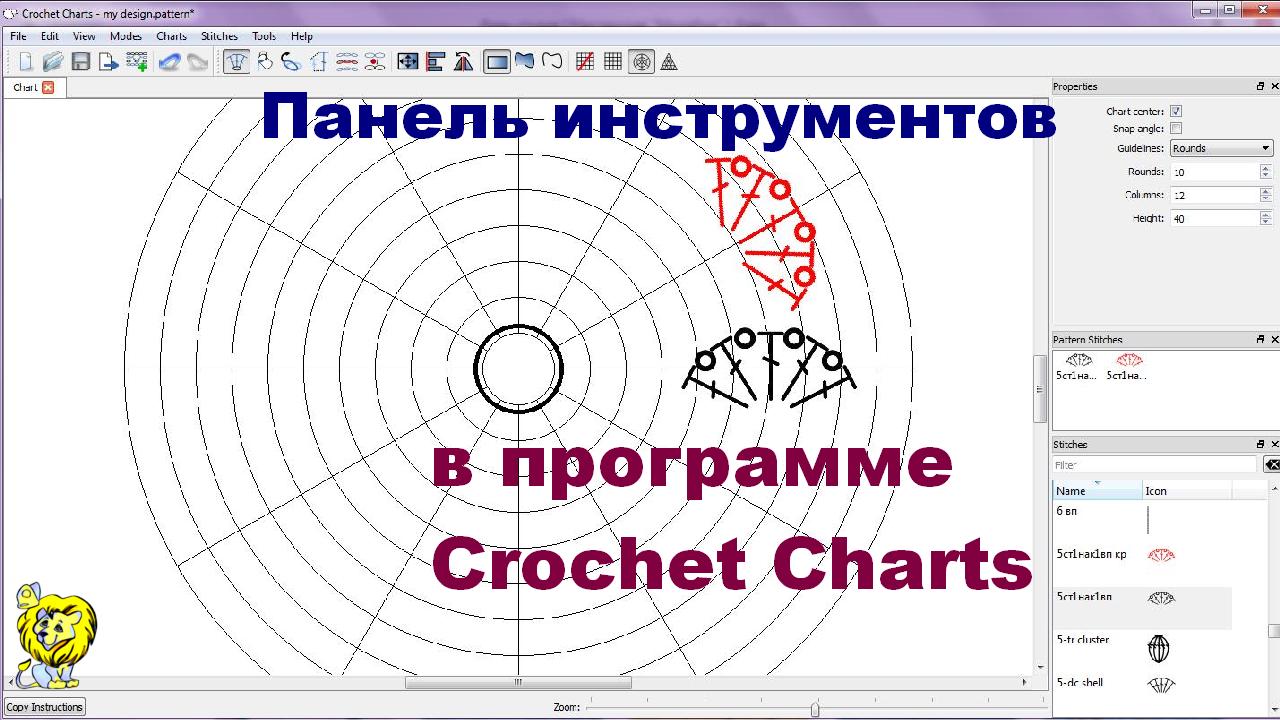Click the no-guidelines red slash grid icon

tap(586, 62)
